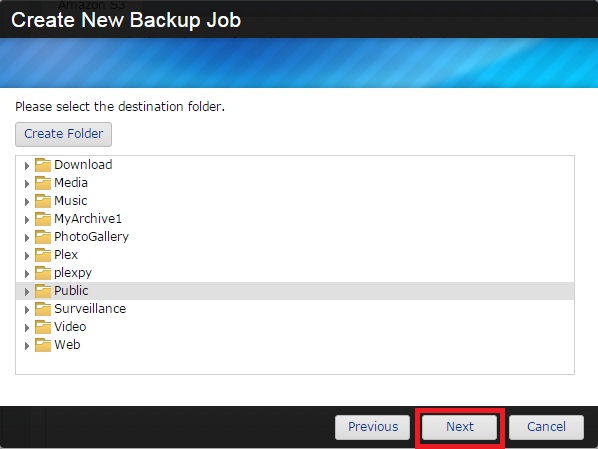Select the Public folder name

(71, 291)
